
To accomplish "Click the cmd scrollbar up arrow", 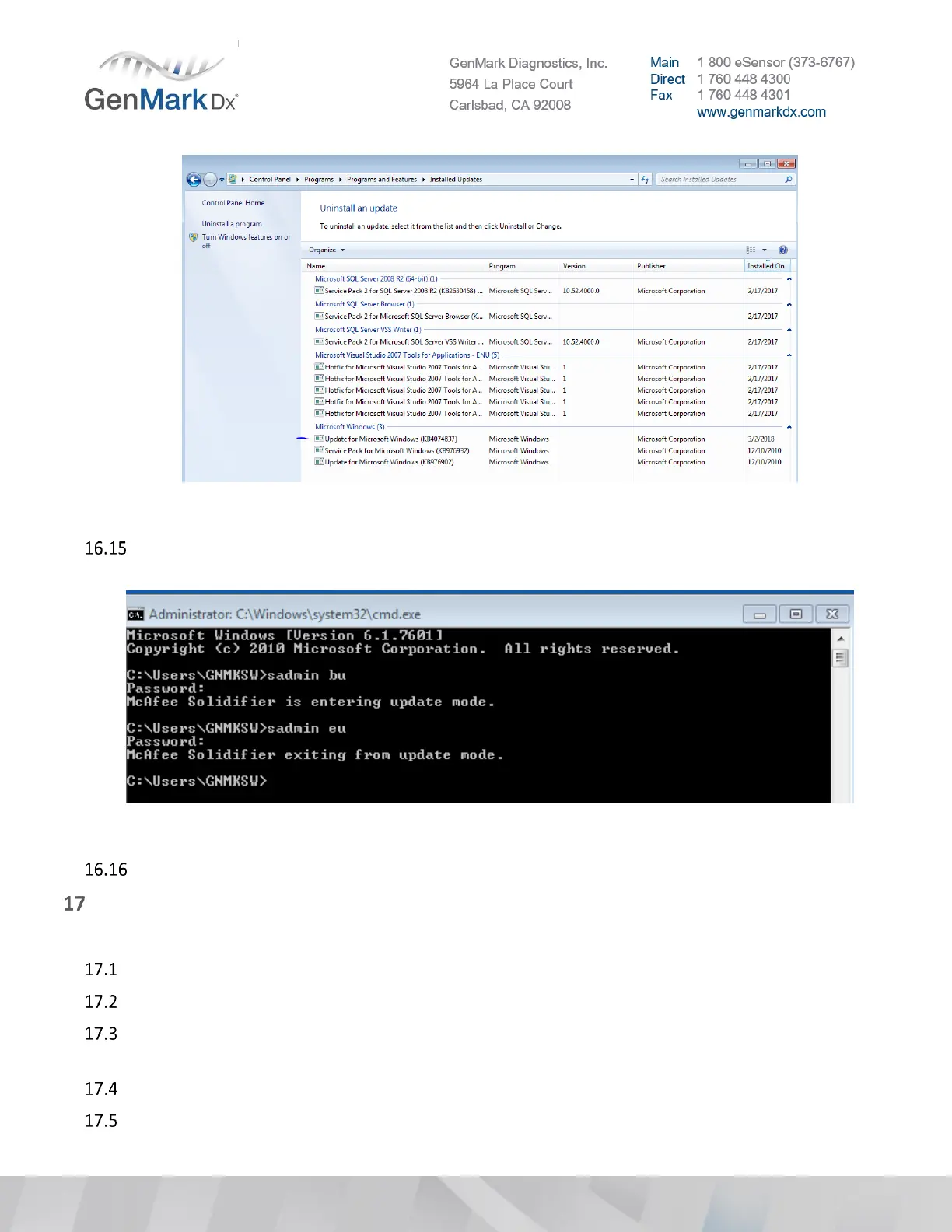I will pos(840,639).
